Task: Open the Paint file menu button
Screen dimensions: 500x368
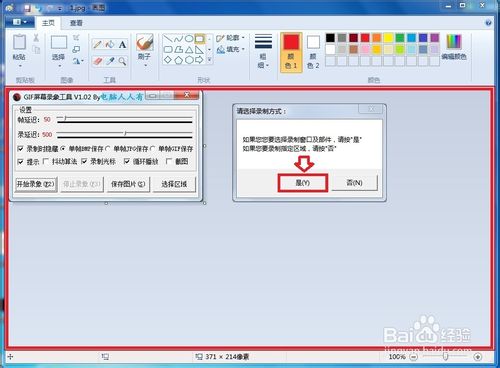Action: (20, 22)
